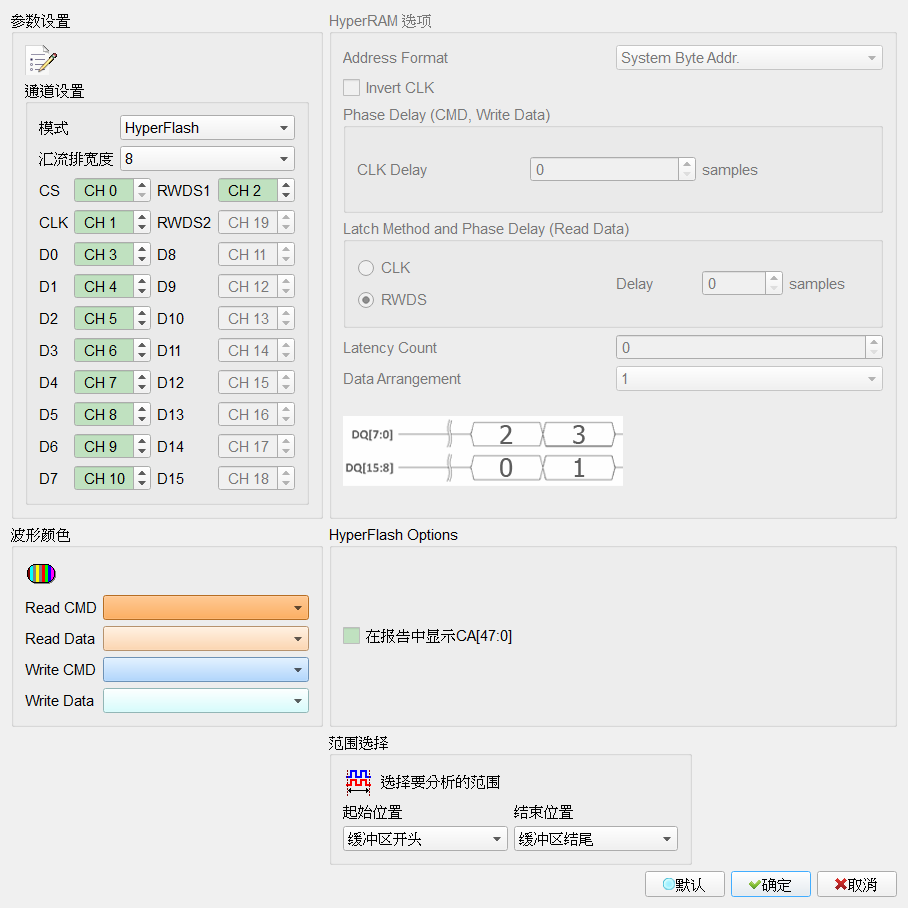
Task: Click the 确定 button
Action: 770,884
